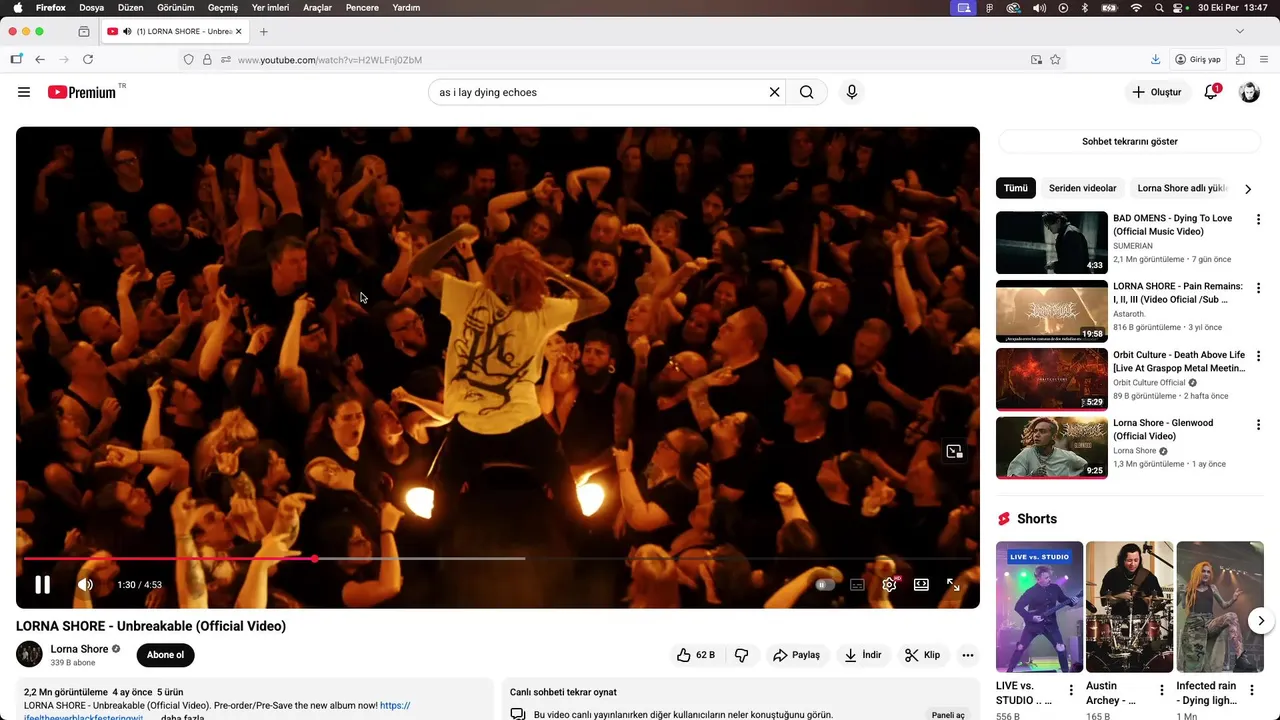
Task: Open BAD OMENS Dying To Love thumbnail
Action: tap(1052, 242)
